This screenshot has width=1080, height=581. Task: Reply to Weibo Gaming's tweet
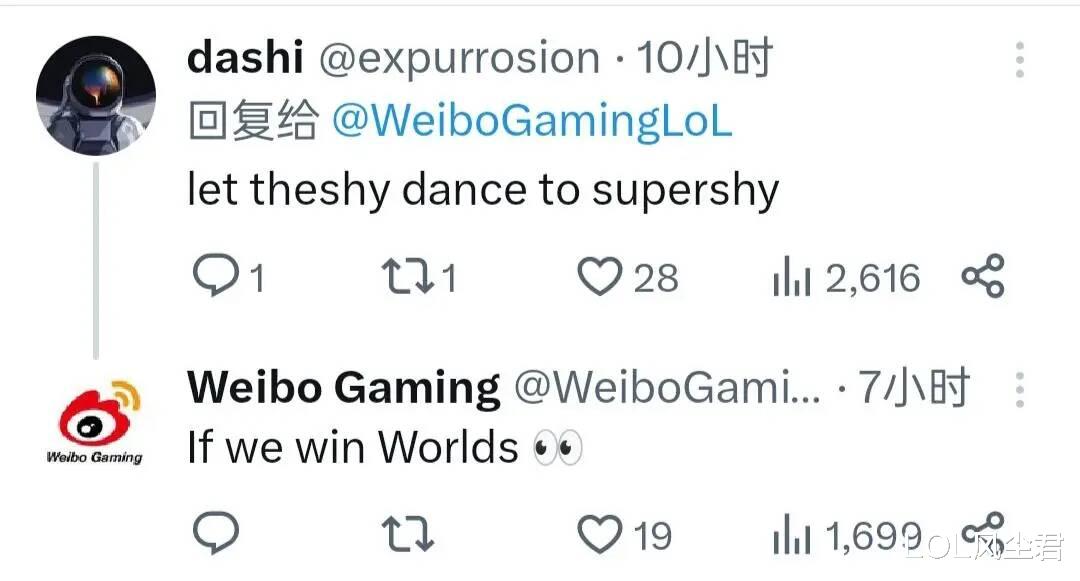tap(216, 532)
